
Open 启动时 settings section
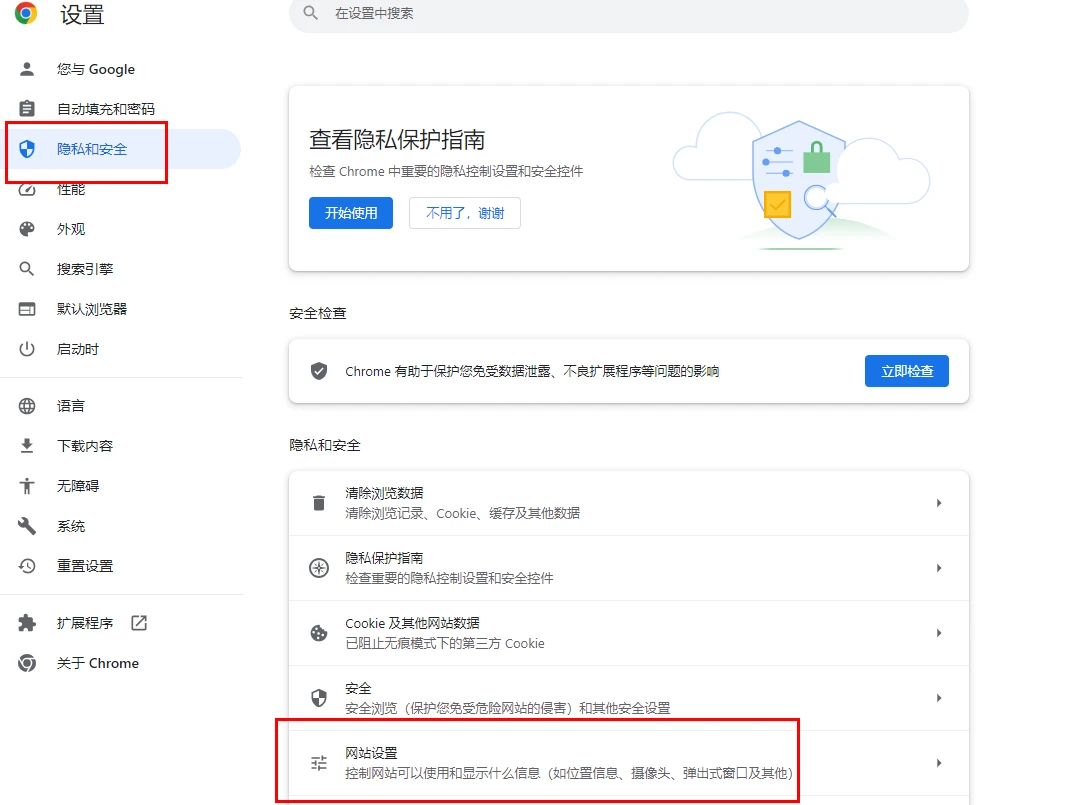tap(120, 349)
